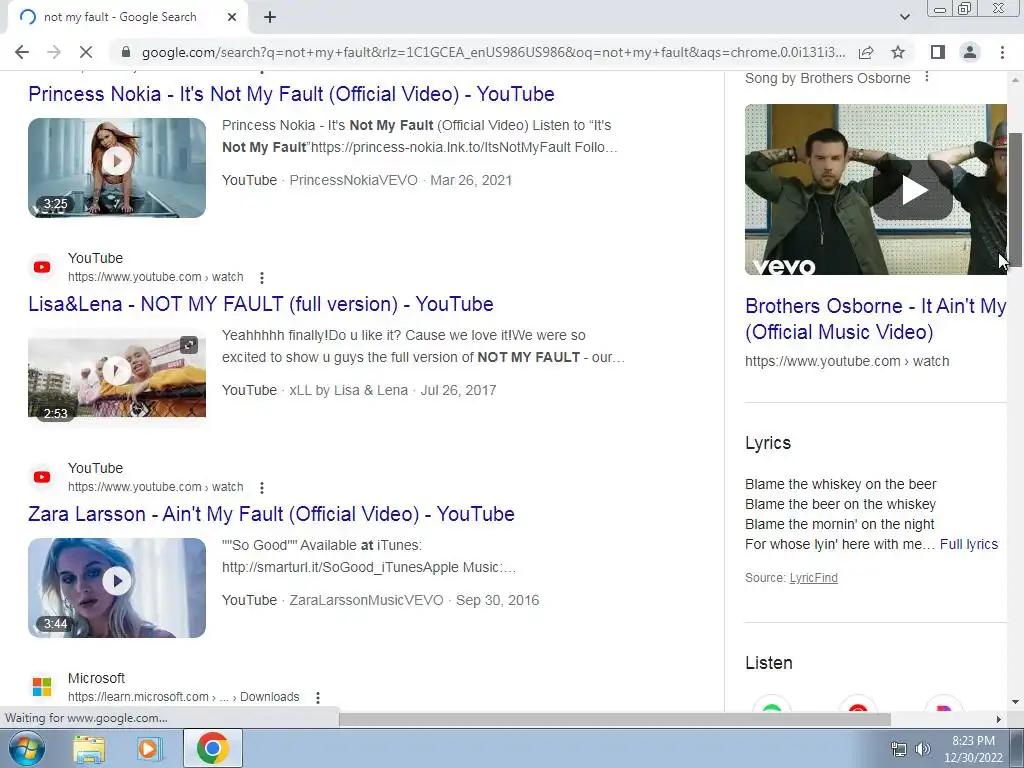Click the horizontal scrollbar right arrow

(999, 719)
